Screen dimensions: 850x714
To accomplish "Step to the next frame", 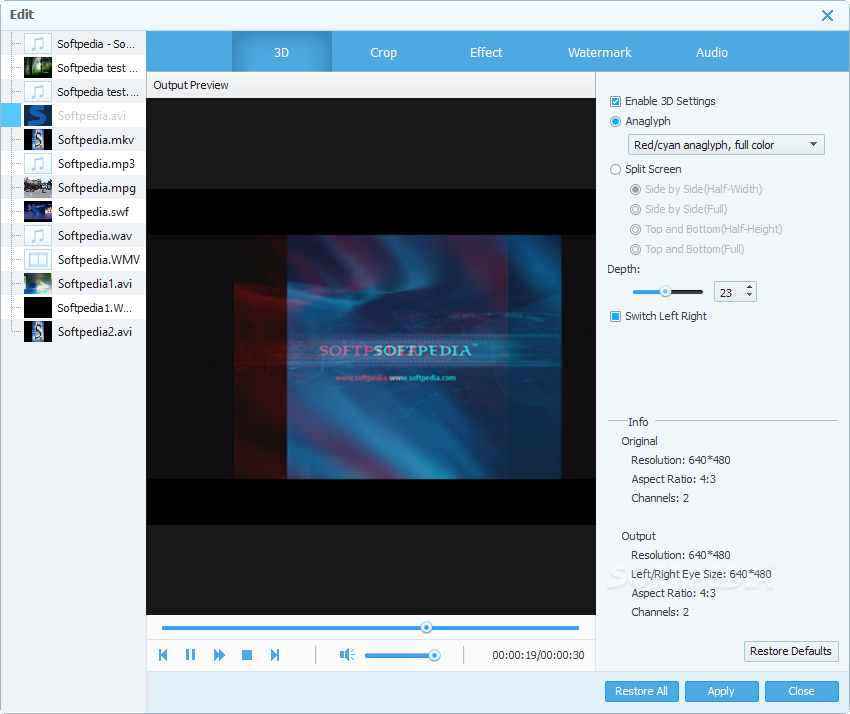I will [275, 655].
